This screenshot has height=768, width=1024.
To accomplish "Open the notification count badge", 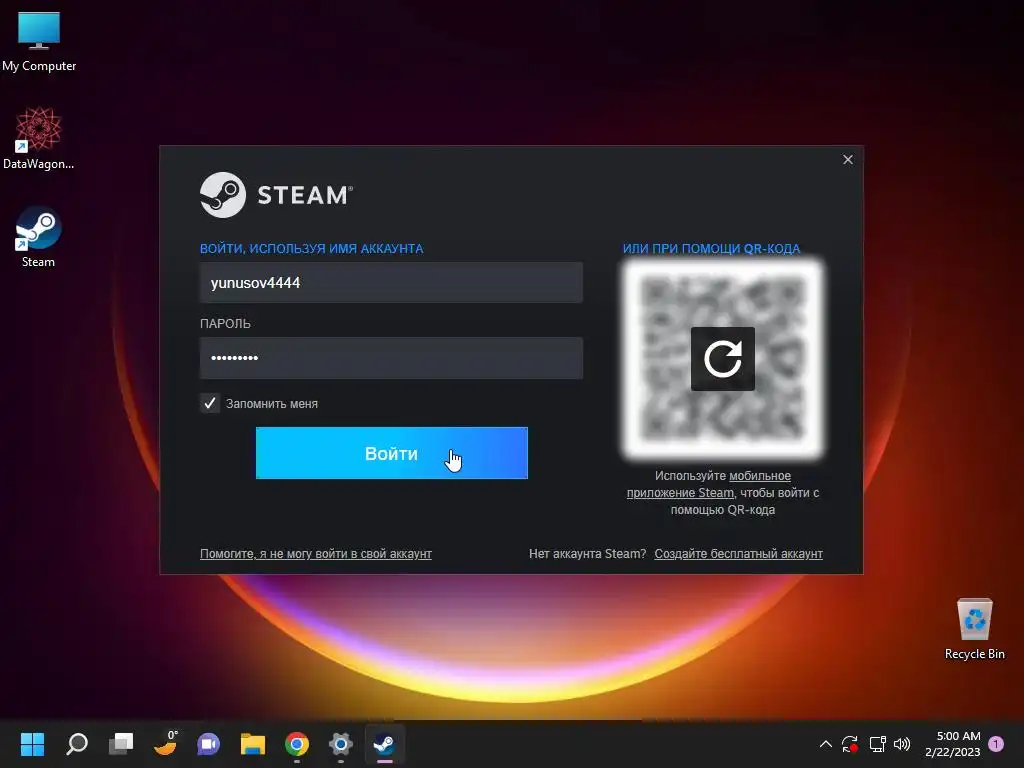I will pos(996,744).
